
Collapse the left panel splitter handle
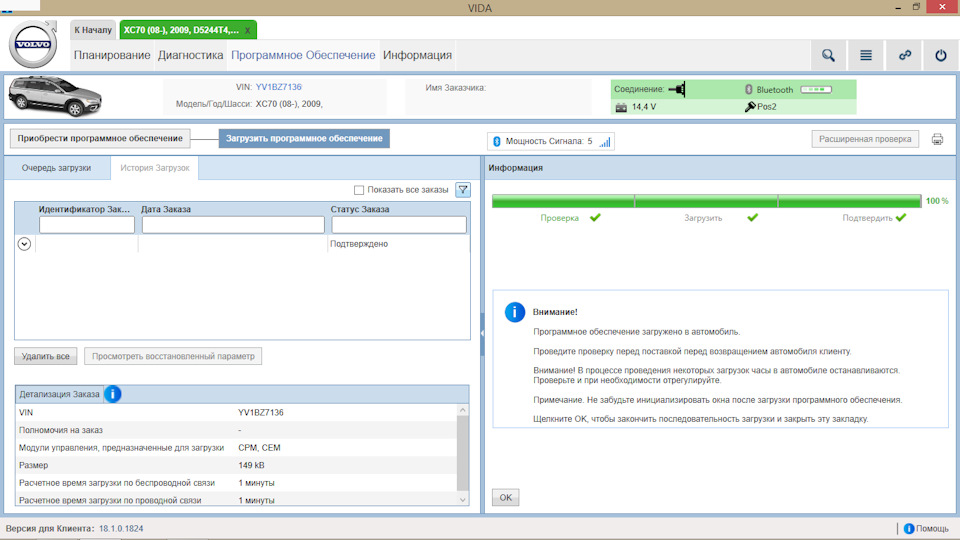[482, 334]
